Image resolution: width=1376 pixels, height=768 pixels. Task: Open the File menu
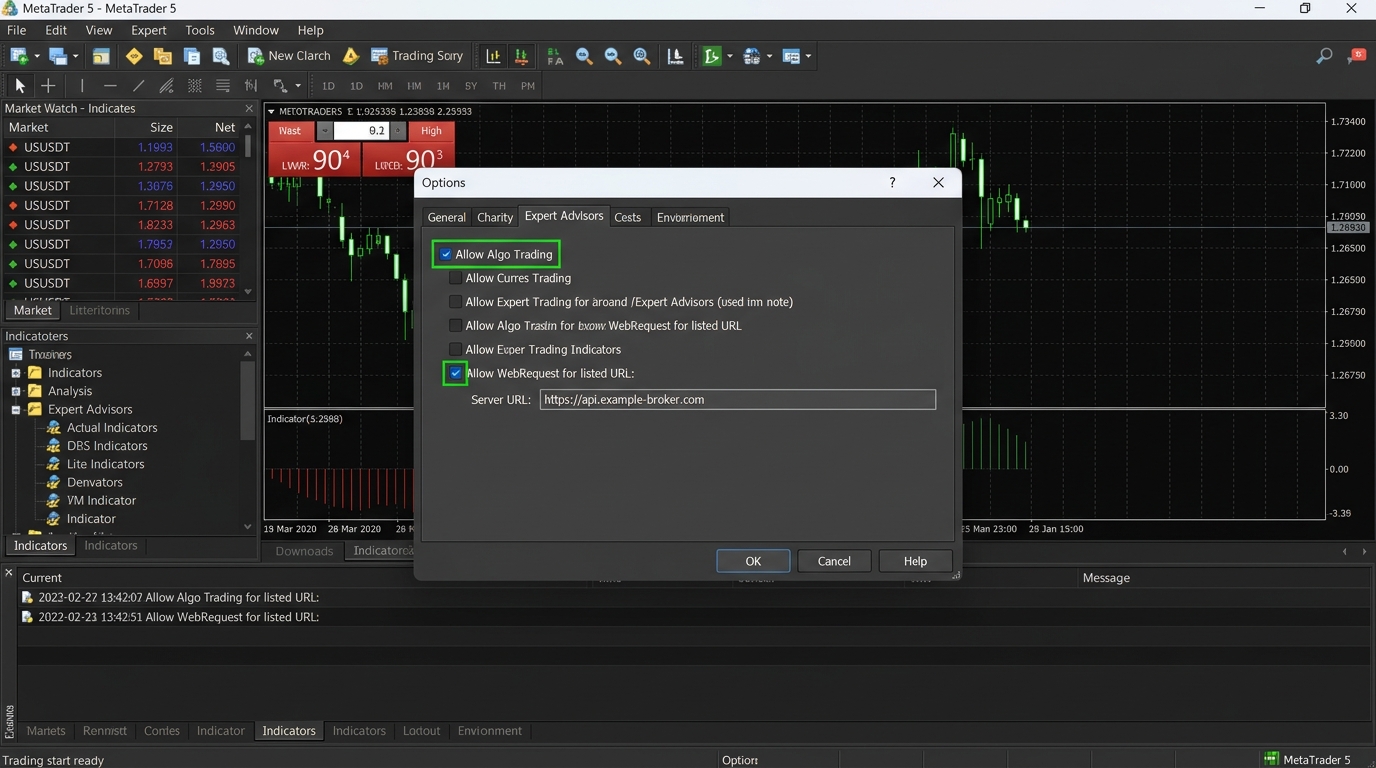[x=17, y=30]
